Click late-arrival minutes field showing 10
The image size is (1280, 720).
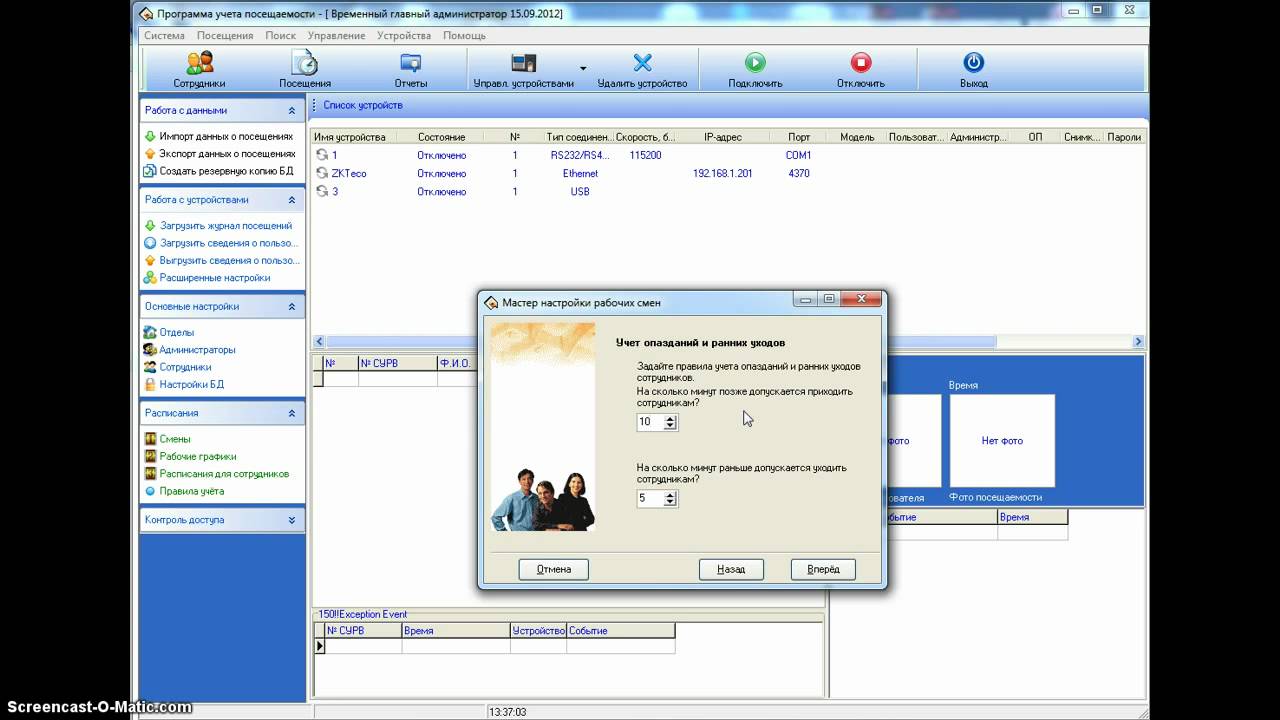(650, 422)
